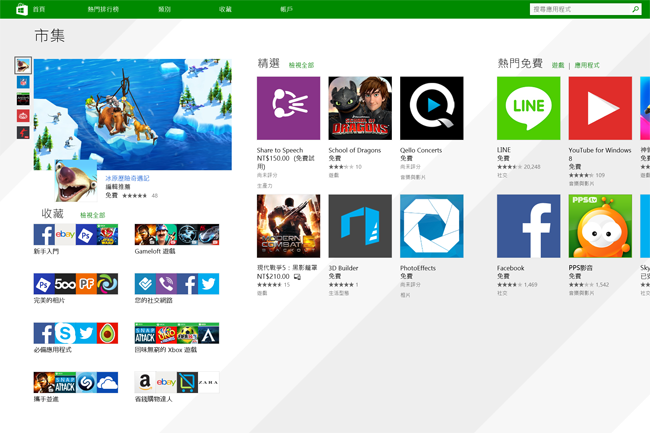
Task: Open the Share to Speech app
Action: 288,108
